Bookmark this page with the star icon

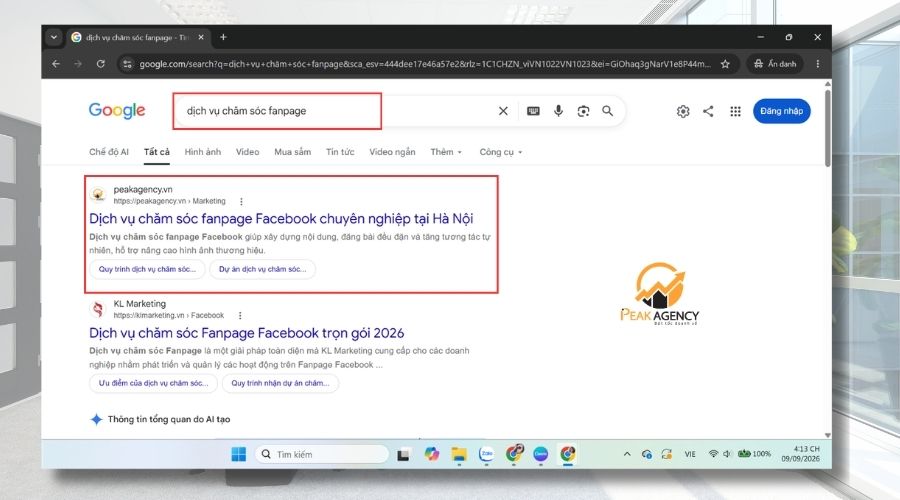[725, 64]
